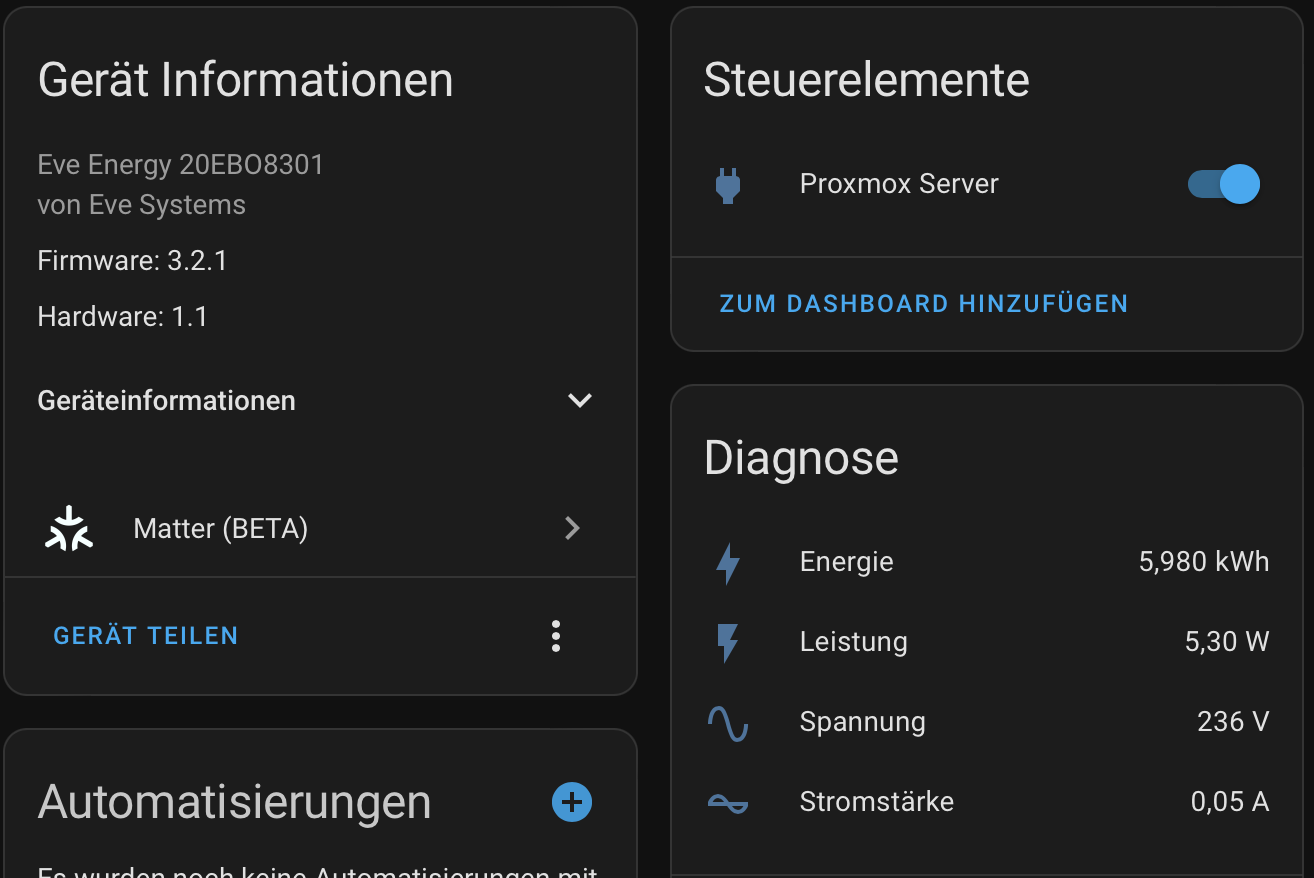The image size is (1314, 878).
Task: Click the Spannung sine wave icon
Action: 728,723
